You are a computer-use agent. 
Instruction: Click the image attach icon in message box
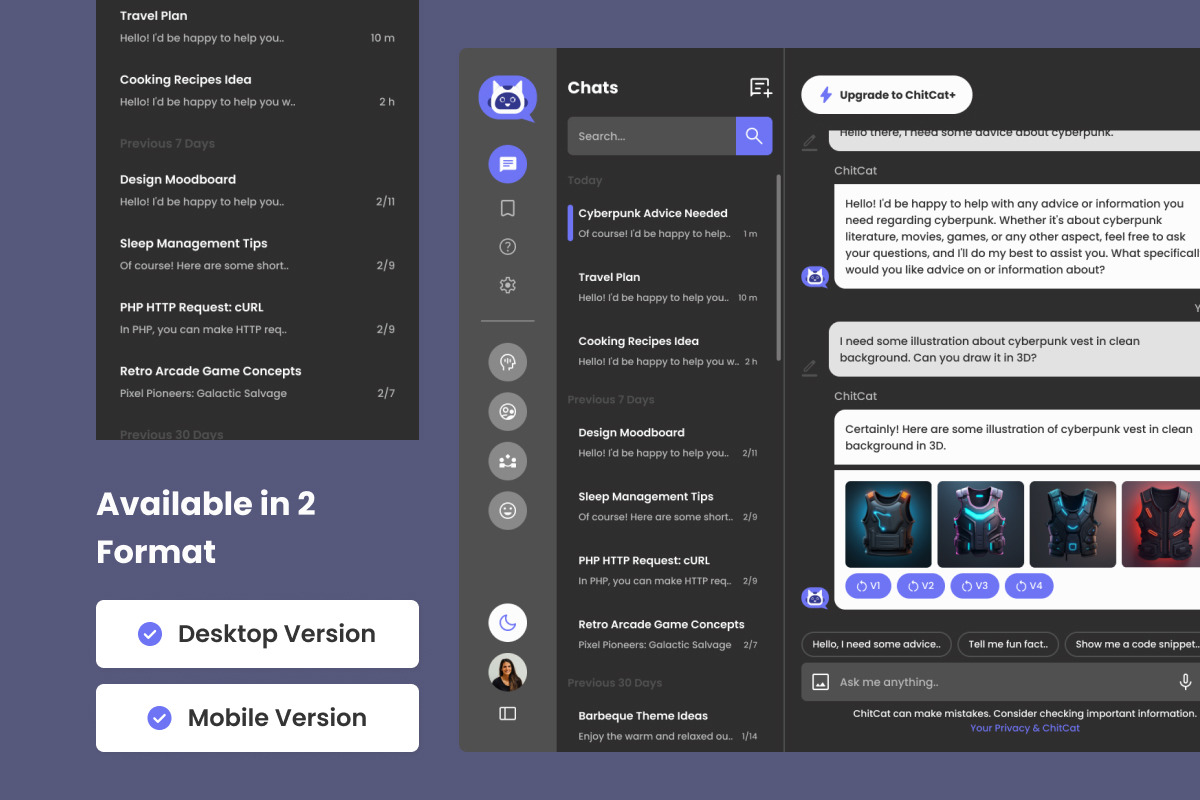click(820, 682)
